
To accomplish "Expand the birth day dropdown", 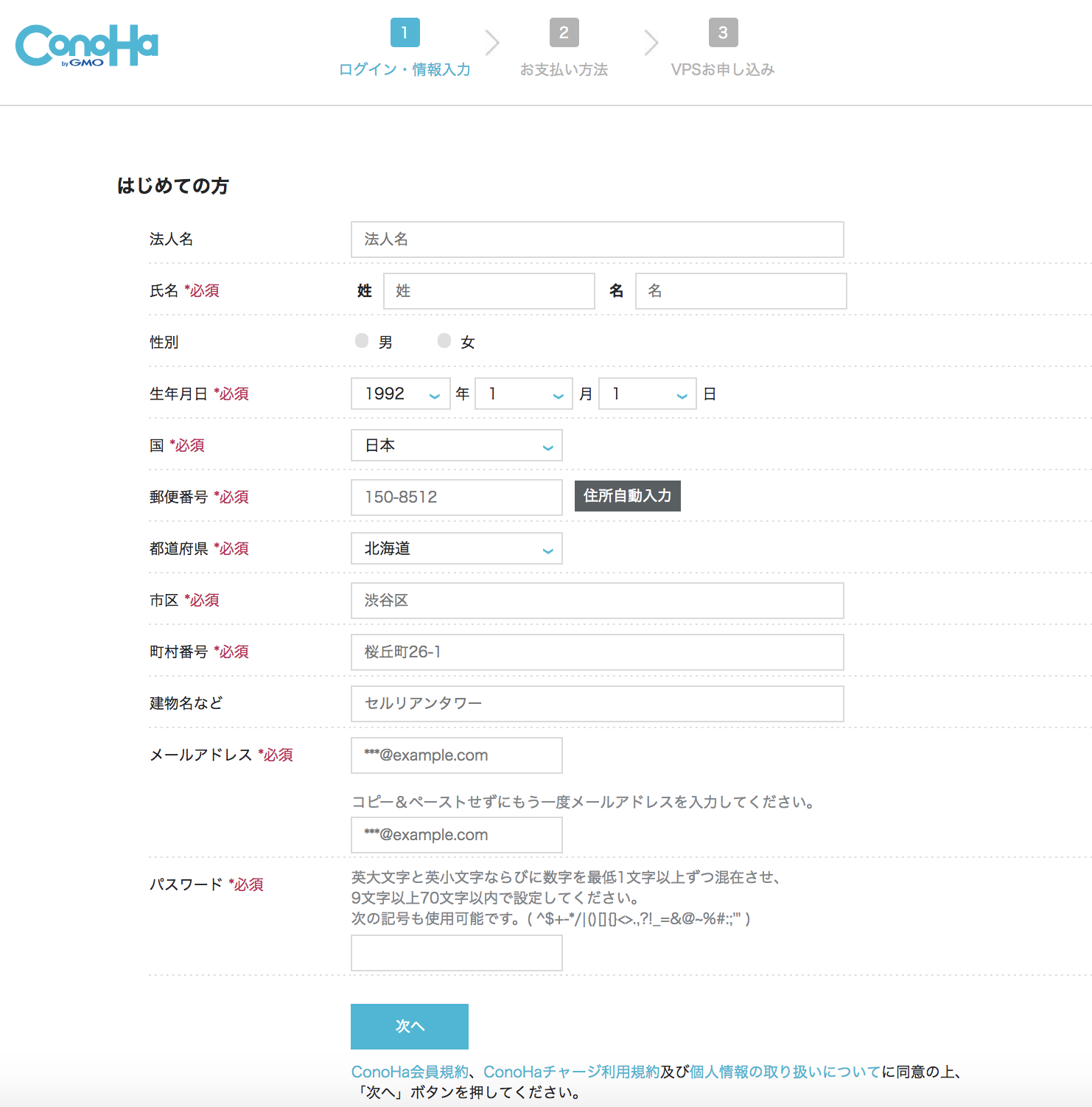I will coord(647,394).
